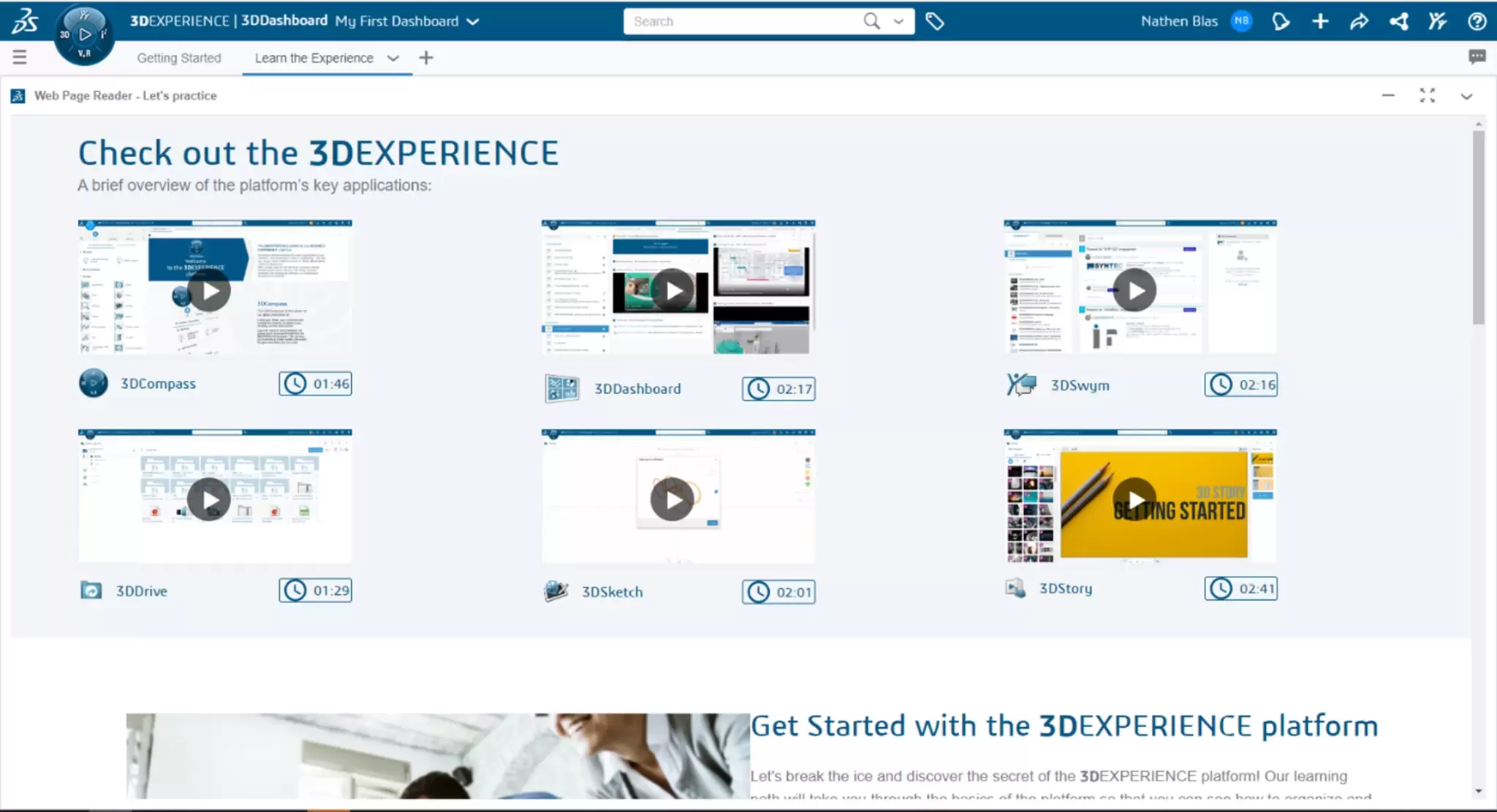
Task: Open search options dropdown arrow
Action: (x=898, y=21)
